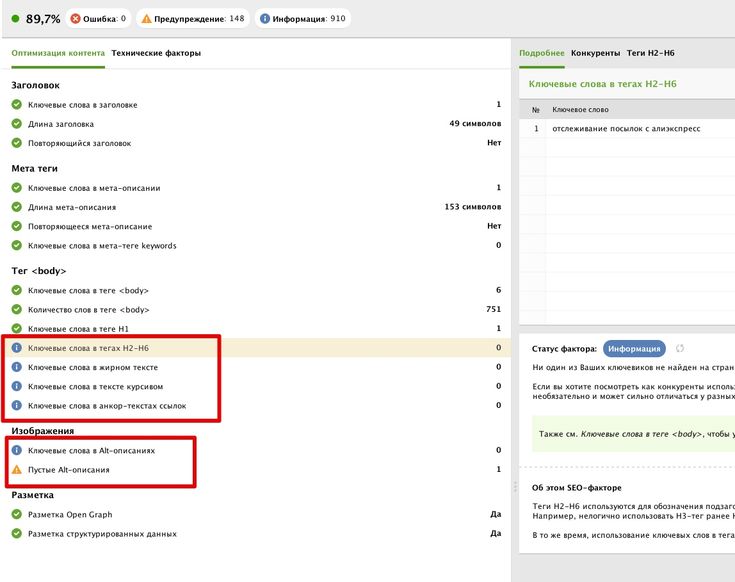Select the Ключевые слова в анкор-текстах ссылок row
This screenshot has width=735, height=582.
tap(107, 405)
